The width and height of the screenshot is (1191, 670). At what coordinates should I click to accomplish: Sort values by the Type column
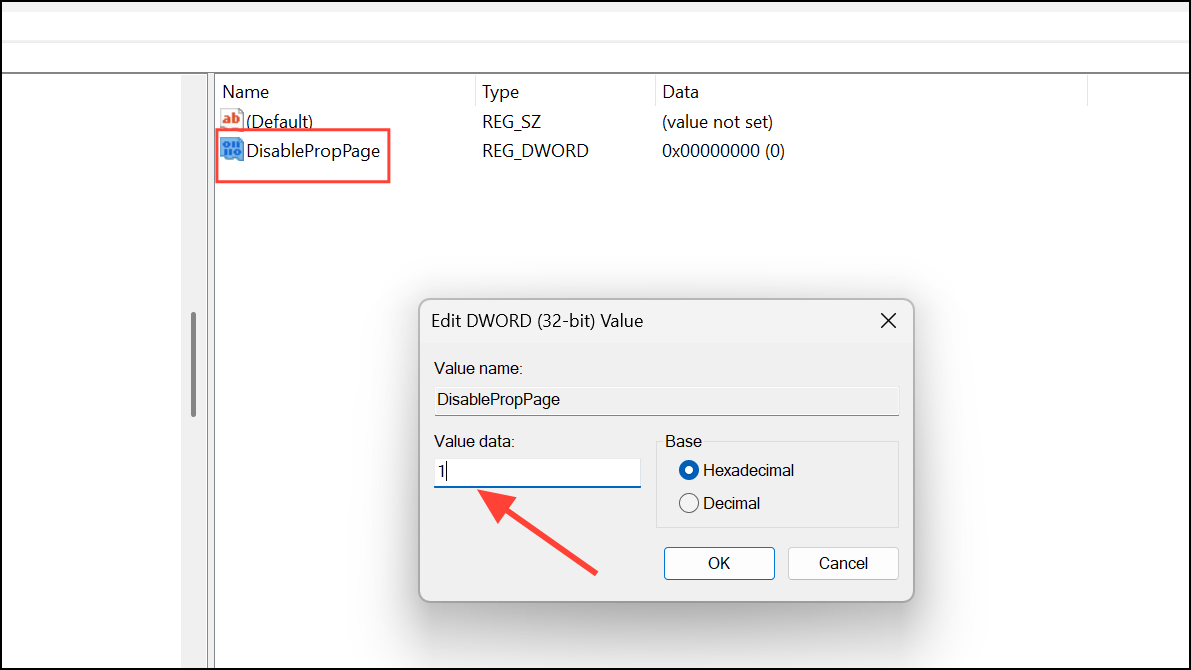(x=500, y=91)
